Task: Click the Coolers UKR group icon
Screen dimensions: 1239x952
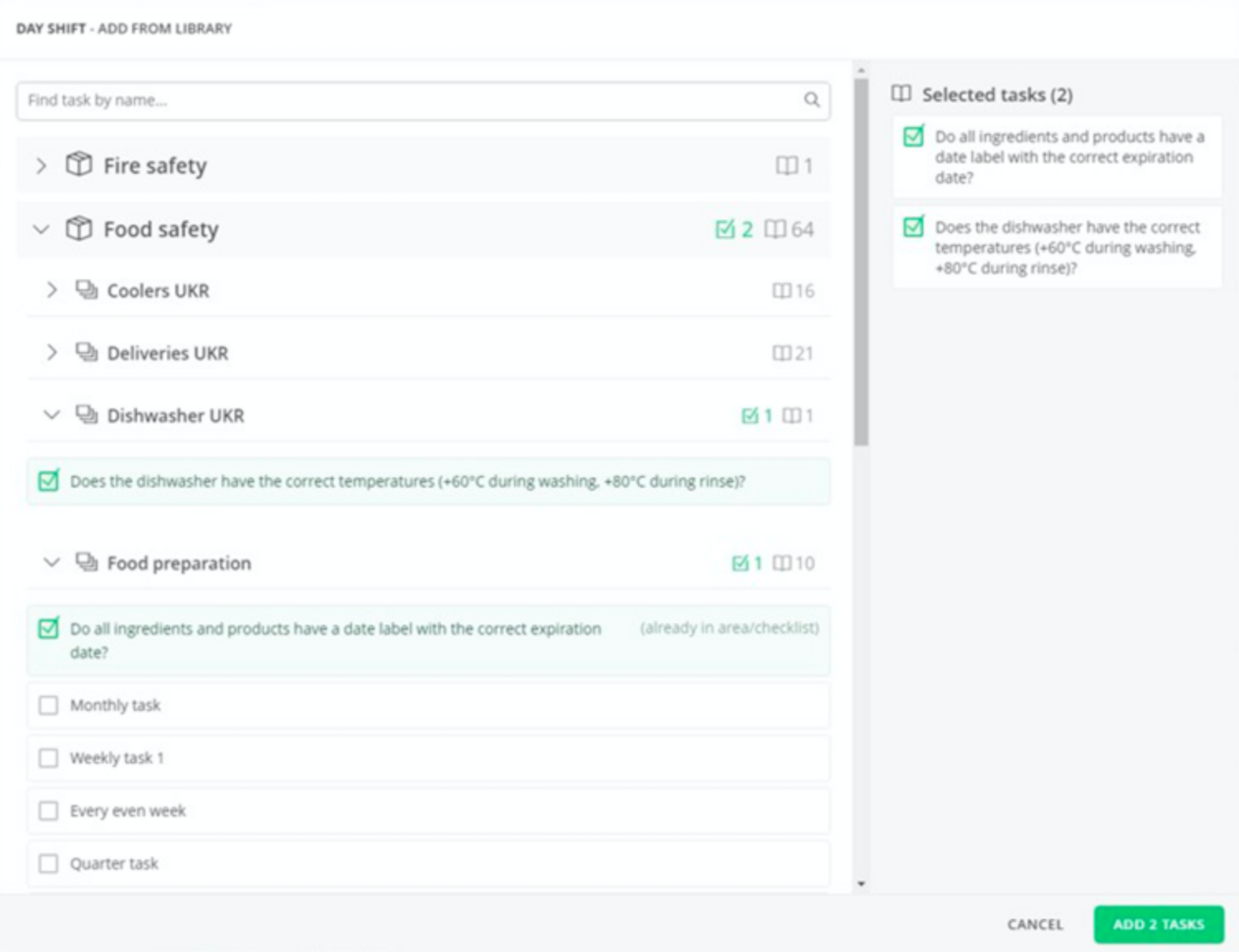Action: click(86, 290)
